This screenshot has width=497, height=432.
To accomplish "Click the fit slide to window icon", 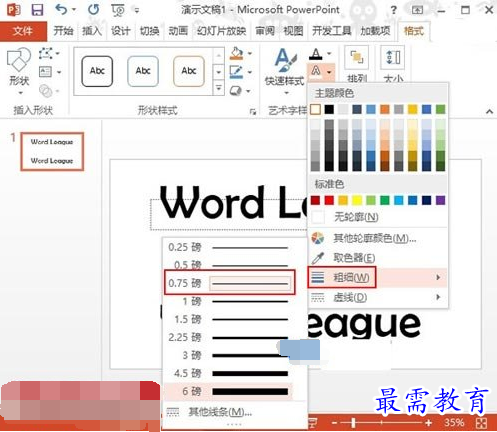I will tap(481, 423).
